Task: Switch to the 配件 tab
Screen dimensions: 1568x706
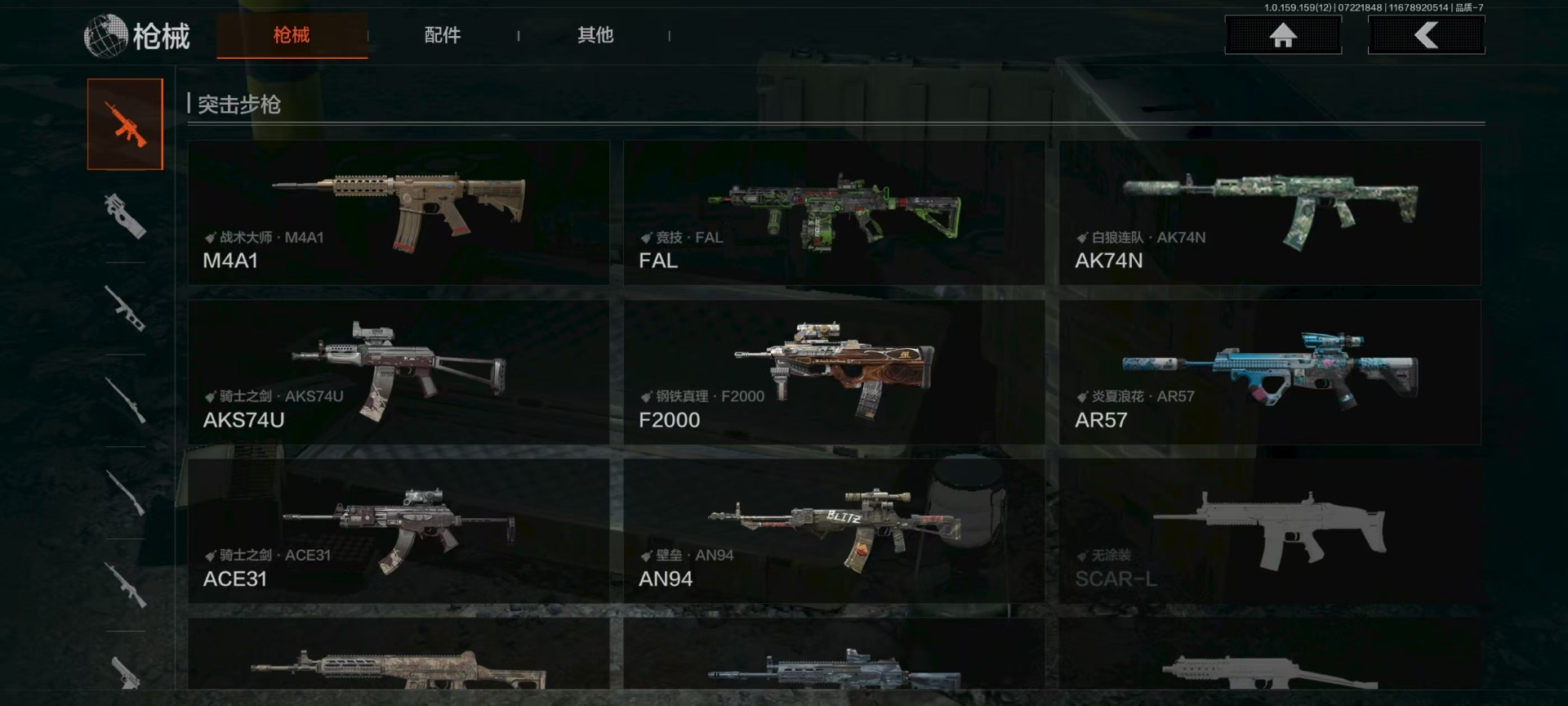Action: [x=443, y=35]
